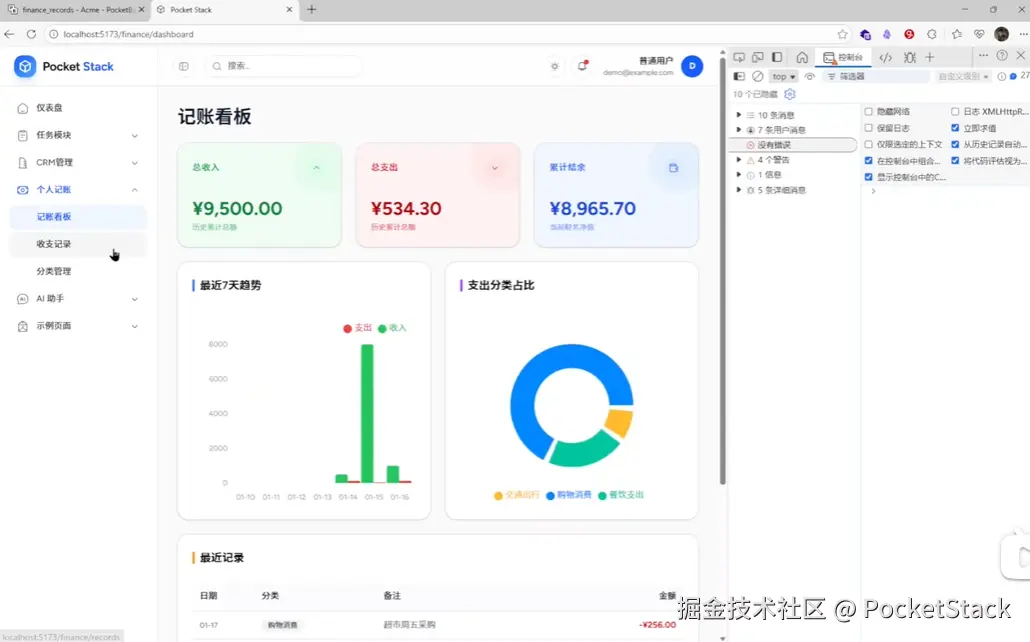Switch to the finance_records browser tab
The width and height of the screenshot is (1030, 642).
click(x=76, y=10)
